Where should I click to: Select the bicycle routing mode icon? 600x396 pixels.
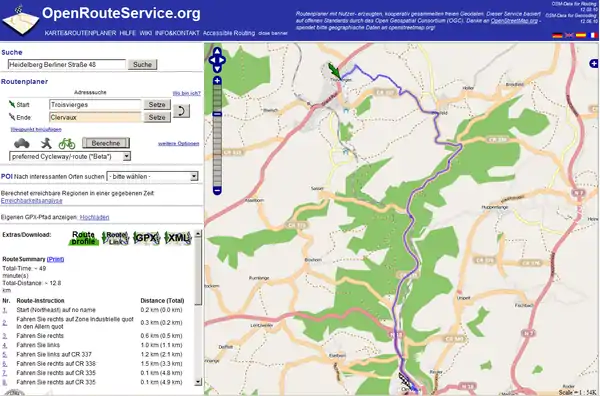point(67,143)
